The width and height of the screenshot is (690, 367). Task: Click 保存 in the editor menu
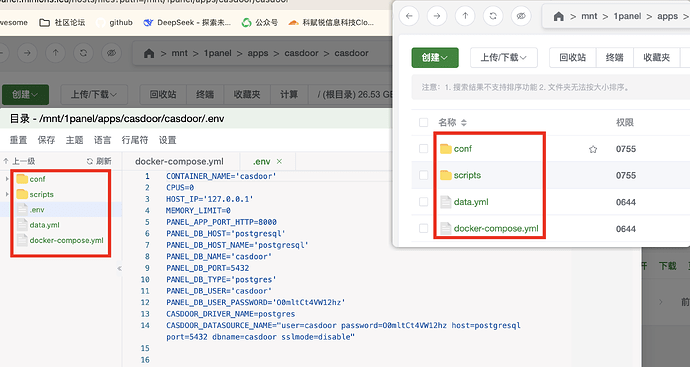pyautogui.click(x=46, y=140)
